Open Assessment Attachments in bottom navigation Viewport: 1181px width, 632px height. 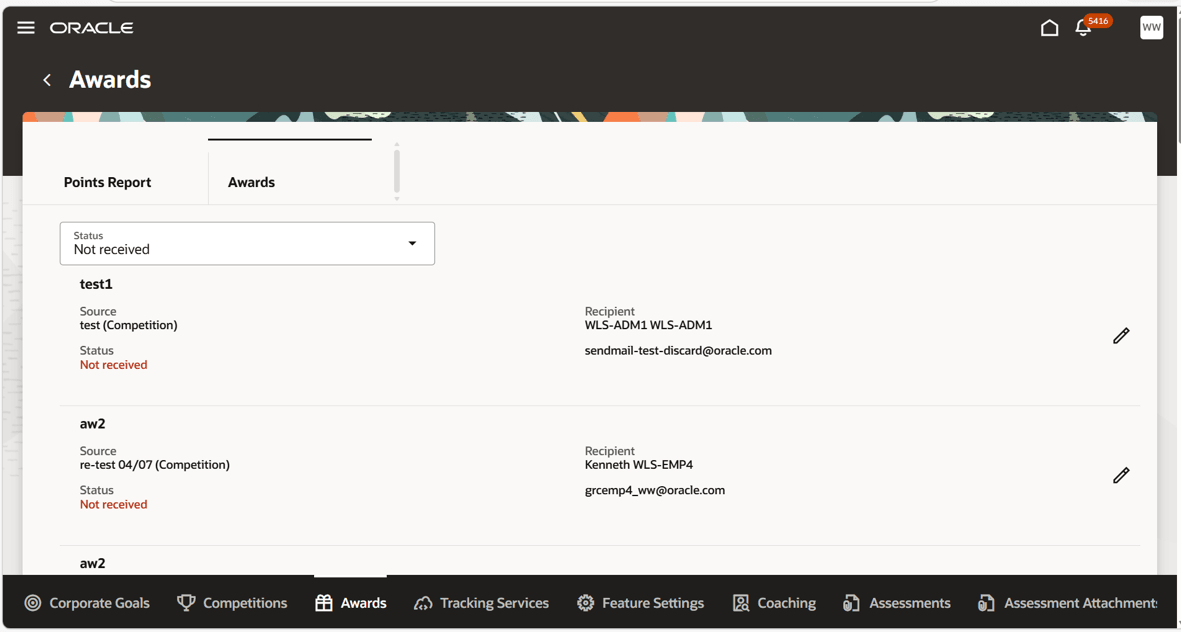point(1068,603)
